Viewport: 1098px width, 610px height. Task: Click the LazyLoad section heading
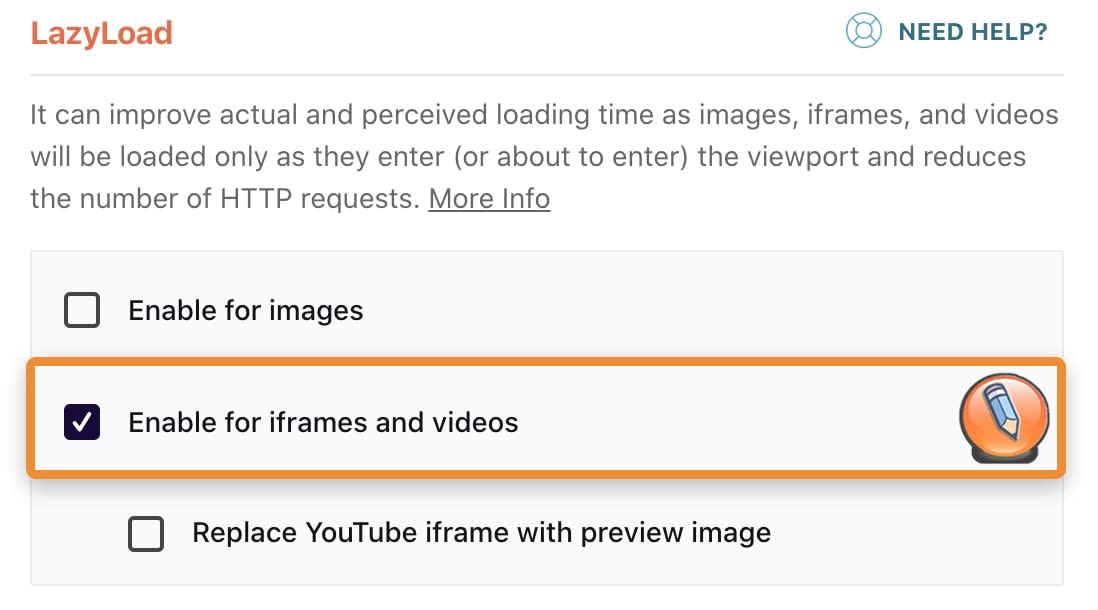click(101, 33)
